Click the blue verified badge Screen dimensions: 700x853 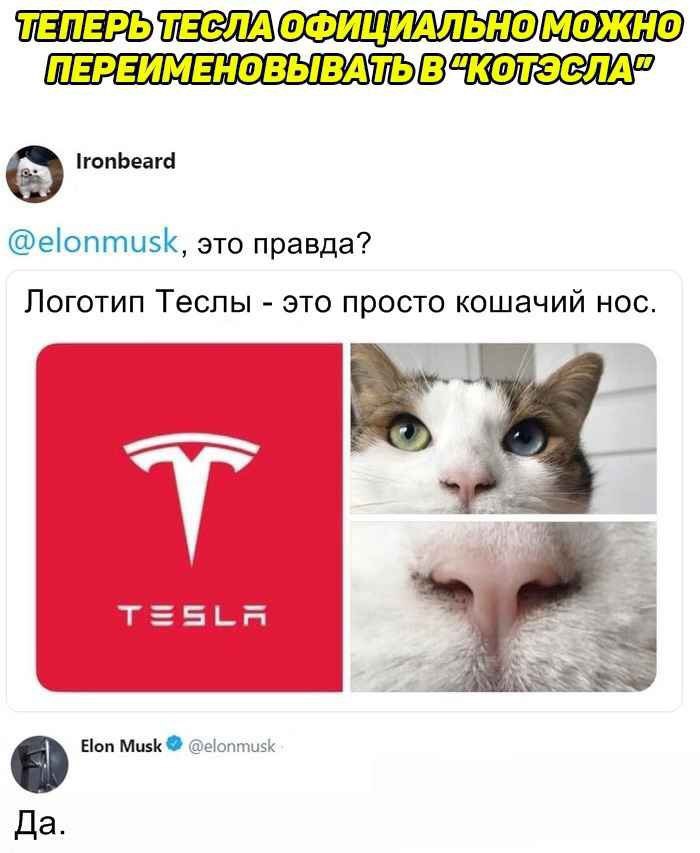point(174,744)
